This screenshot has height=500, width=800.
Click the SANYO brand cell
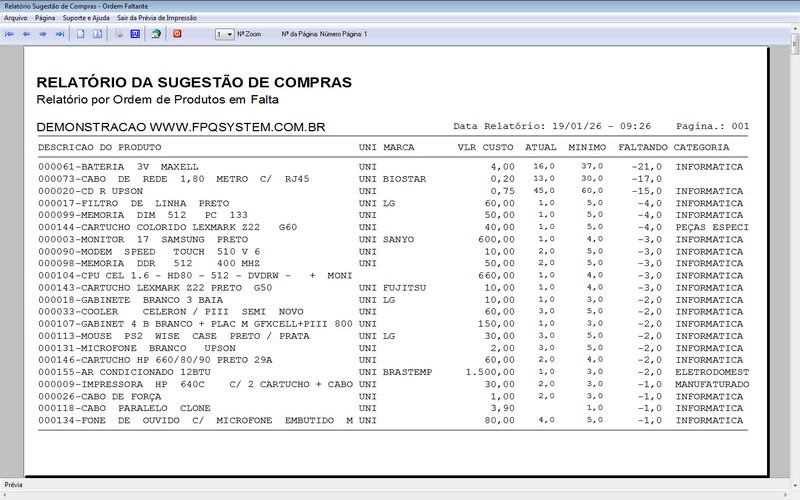pos(398,239)
